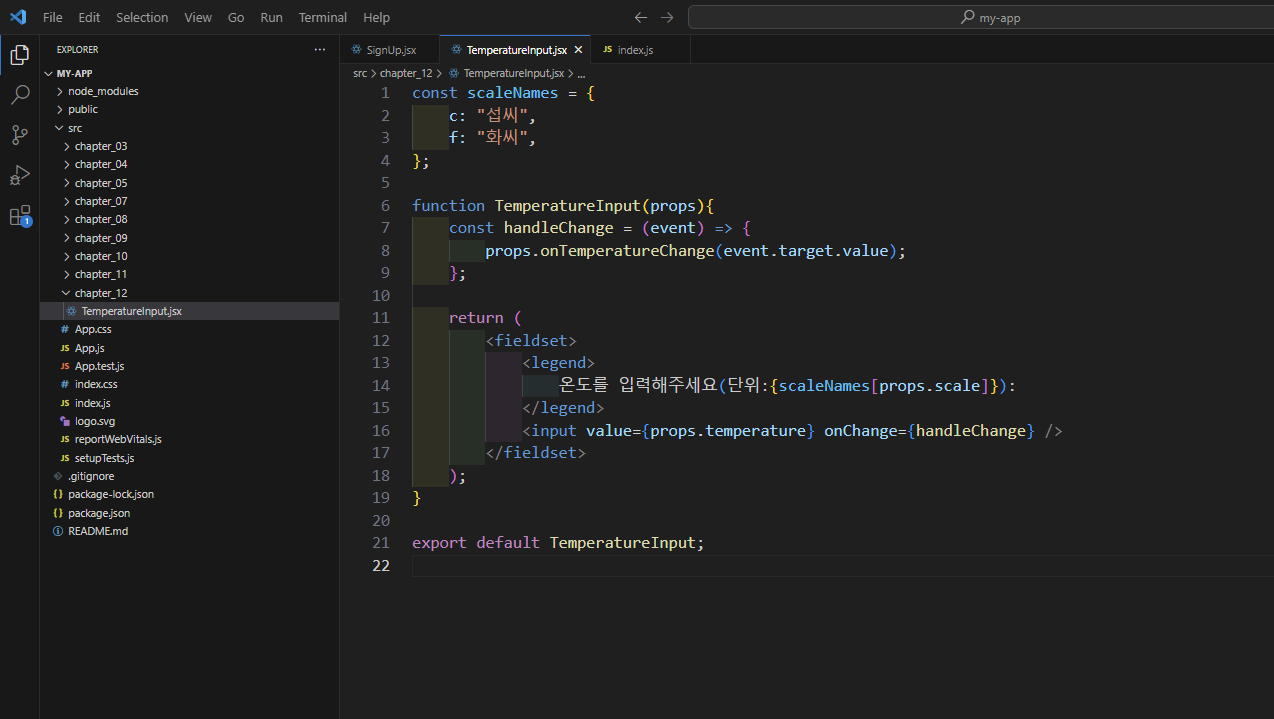Viewport: 1274px width, 719px height.
Task: Open the Run and Debug view
Action: [x=19, y=175]
